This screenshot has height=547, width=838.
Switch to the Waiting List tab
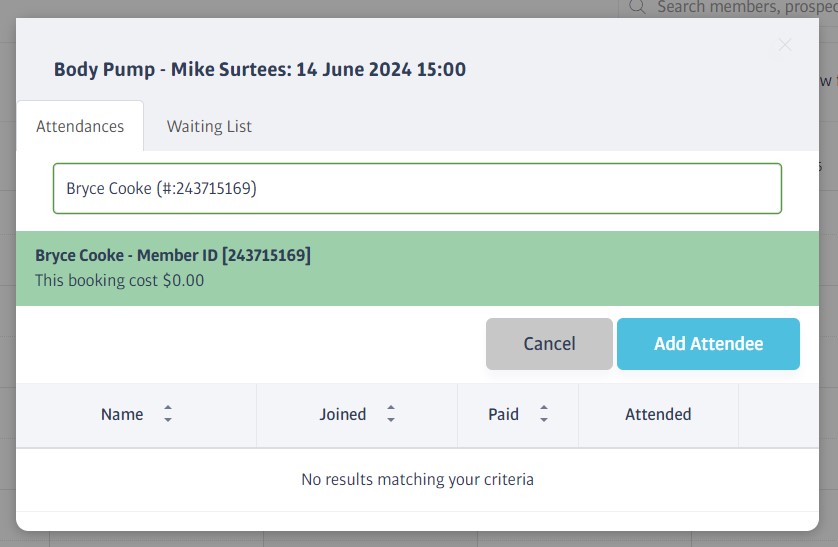[209, 127]
